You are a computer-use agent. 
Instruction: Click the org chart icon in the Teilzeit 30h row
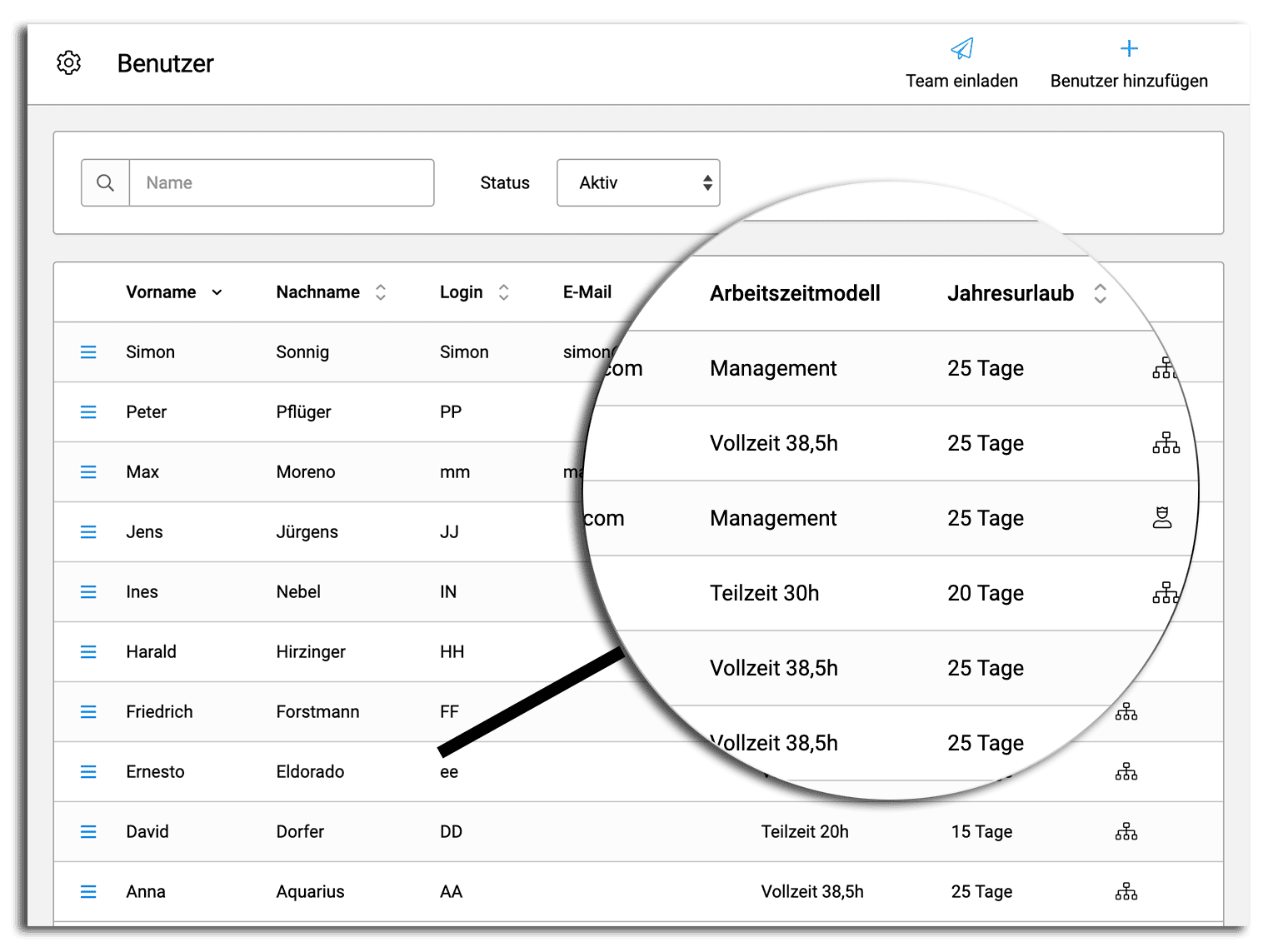tap(1166, 593)
